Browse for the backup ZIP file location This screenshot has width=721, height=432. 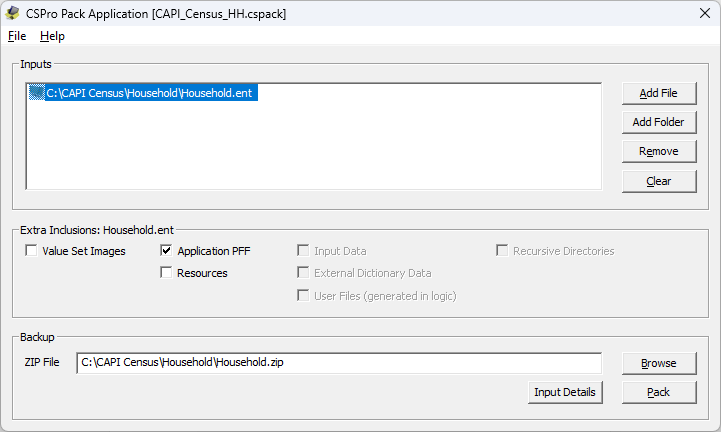click(x=658, y=362)
